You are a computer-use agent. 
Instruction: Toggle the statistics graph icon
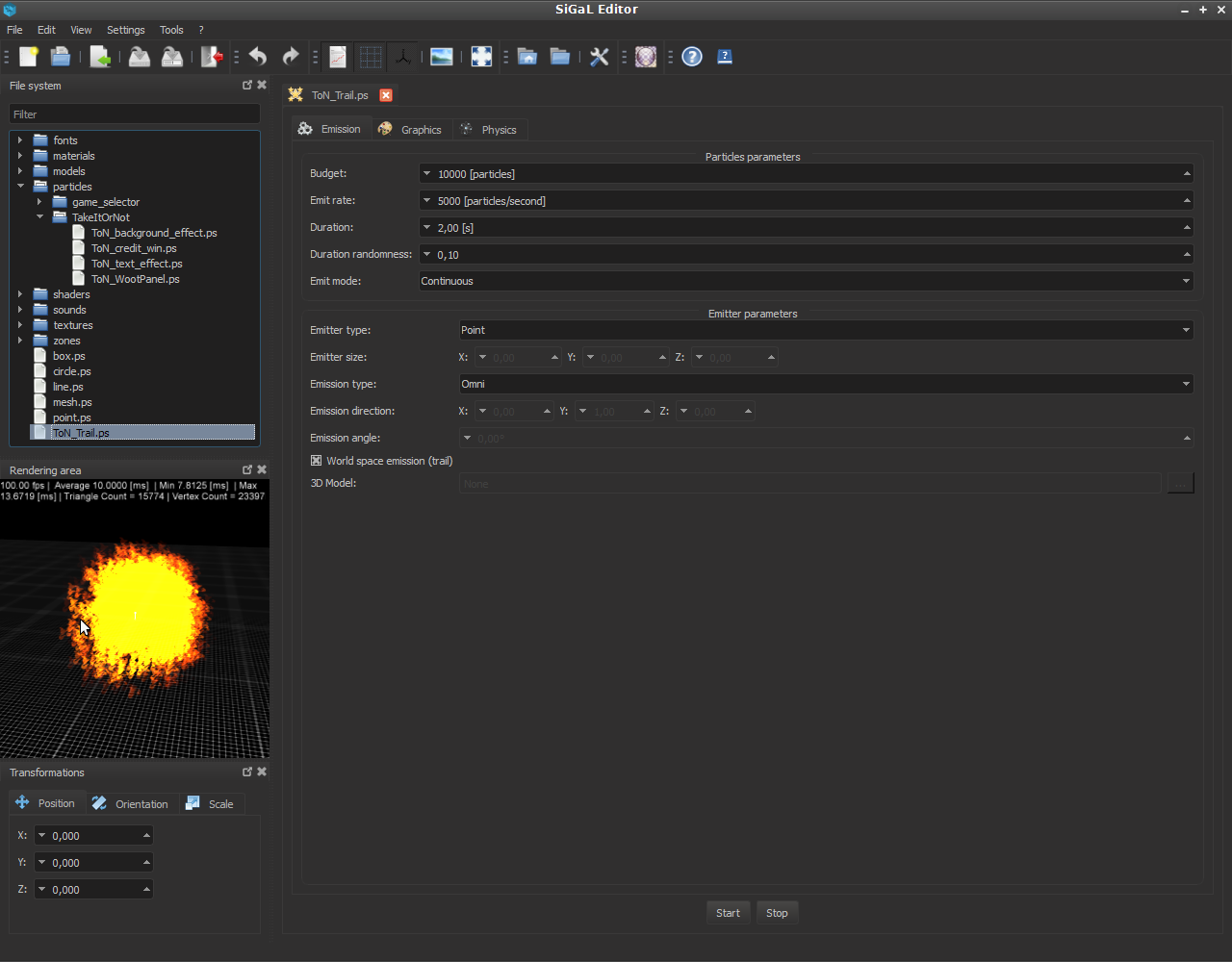(338, 57)
